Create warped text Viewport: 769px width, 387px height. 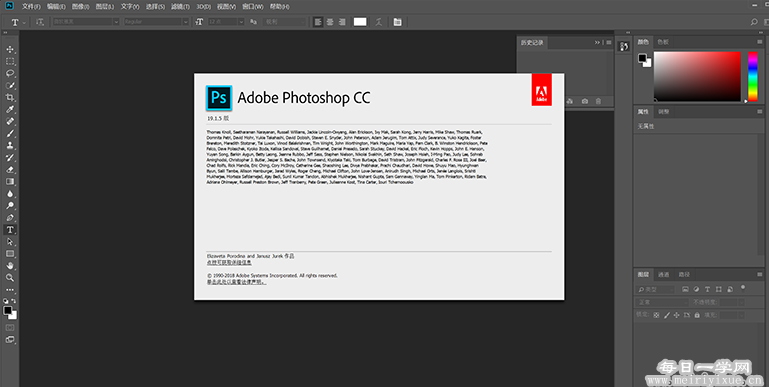pyautogui.click(x=379, y=22)
